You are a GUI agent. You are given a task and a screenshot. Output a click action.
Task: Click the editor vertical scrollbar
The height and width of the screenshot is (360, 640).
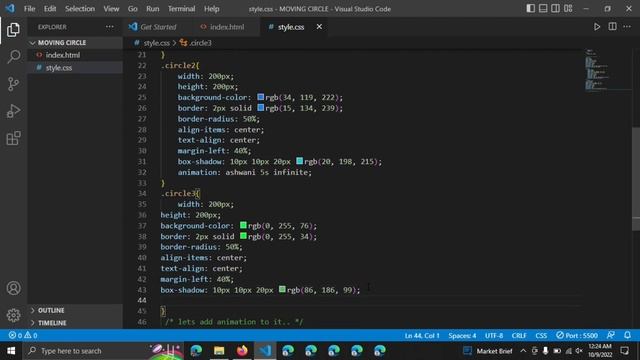pos(636,178)
